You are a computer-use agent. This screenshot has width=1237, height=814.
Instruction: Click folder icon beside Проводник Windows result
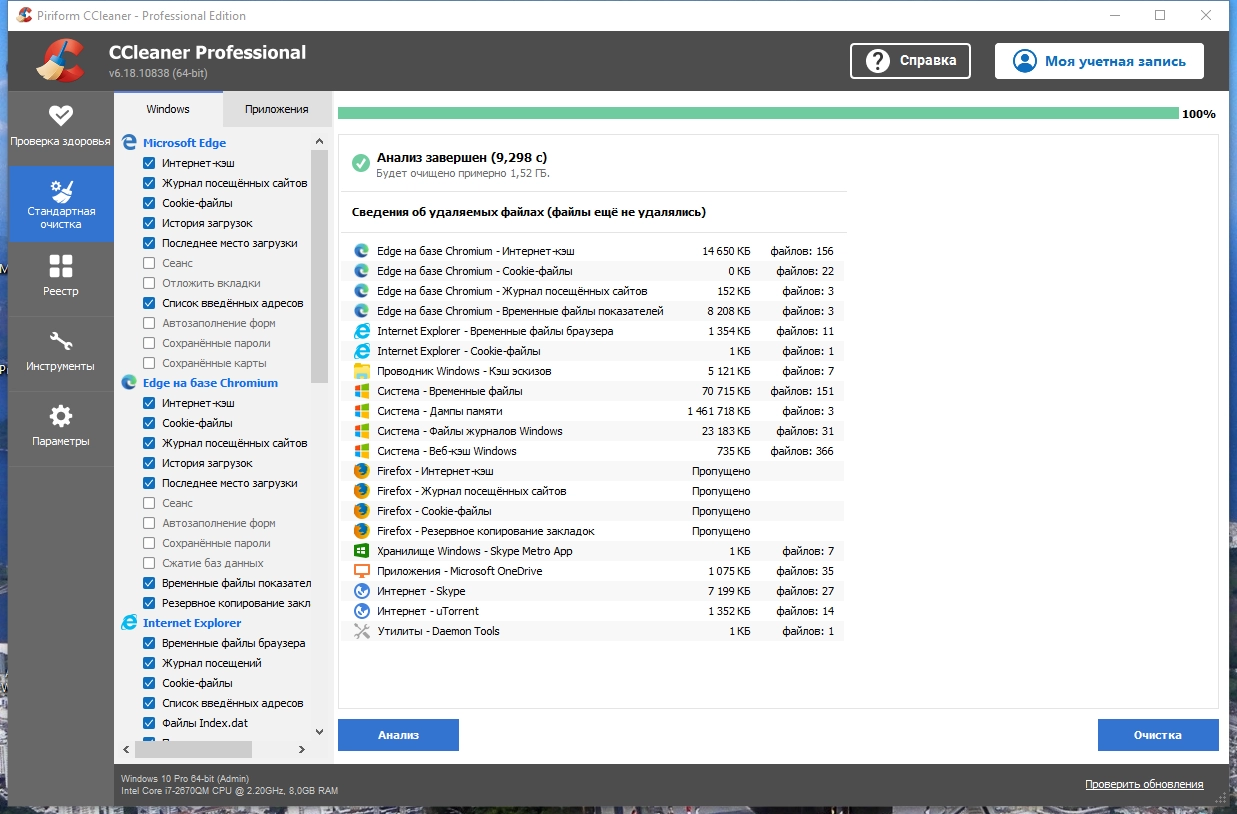tap(361, 371)
